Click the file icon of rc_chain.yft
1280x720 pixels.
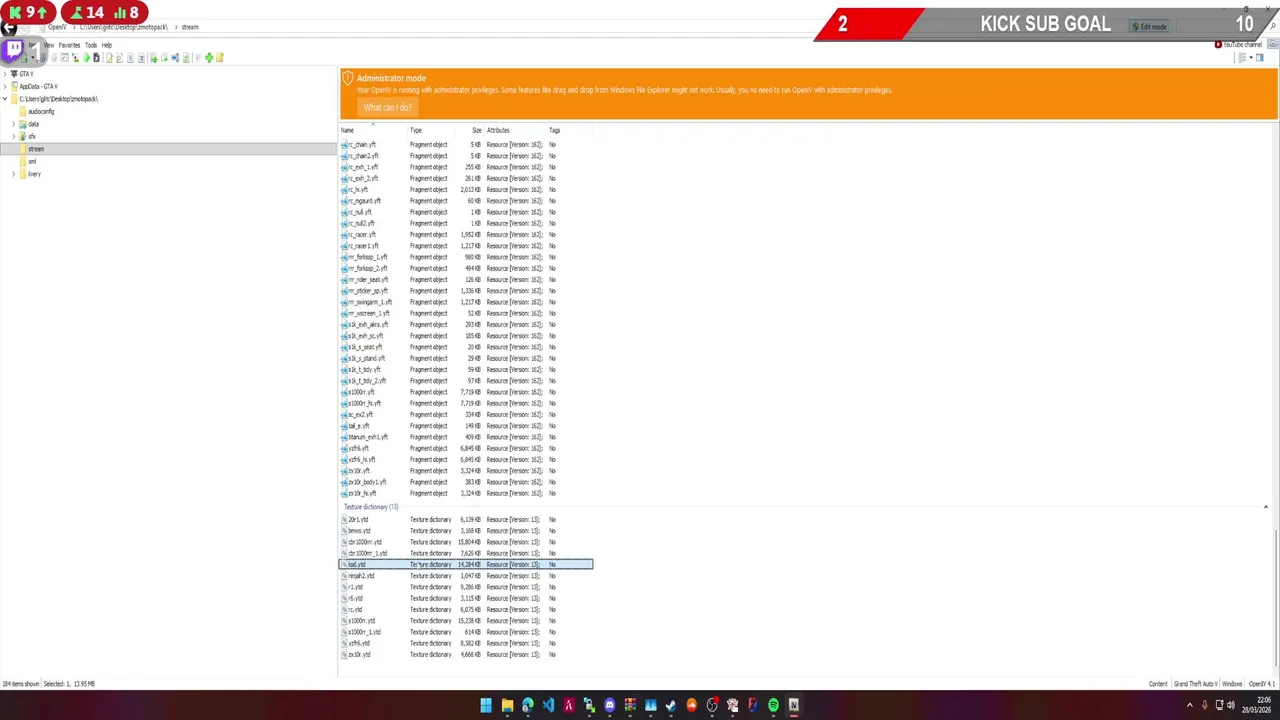(x=344, y=145)
